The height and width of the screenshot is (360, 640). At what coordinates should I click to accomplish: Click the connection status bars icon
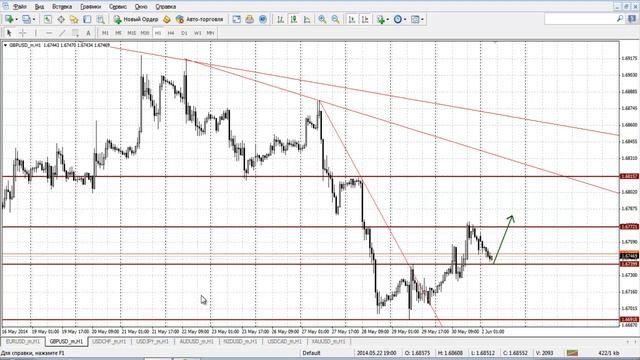[x=572, y=353]
